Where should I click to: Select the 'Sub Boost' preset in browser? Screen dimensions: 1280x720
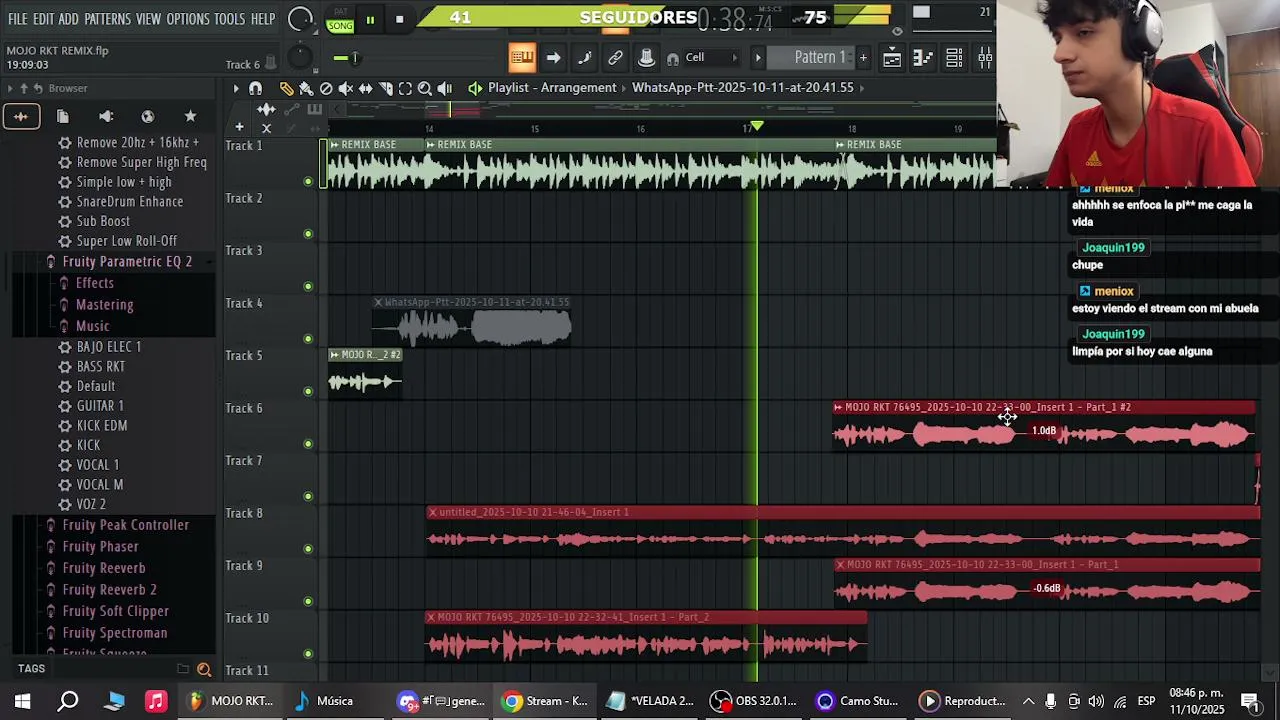[103, 221]
